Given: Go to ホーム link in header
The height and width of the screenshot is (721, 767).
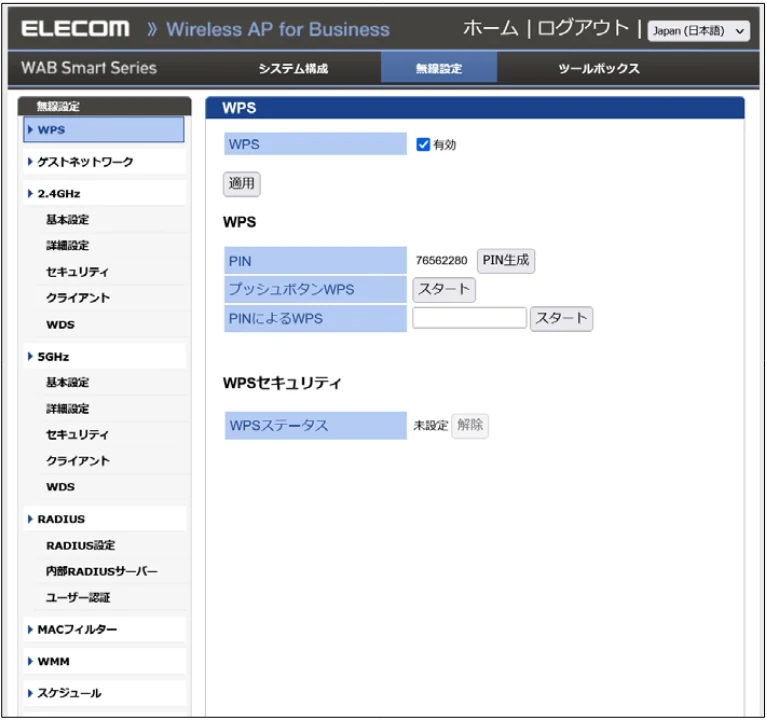Looking at the screenshot, I should point(491,28).
